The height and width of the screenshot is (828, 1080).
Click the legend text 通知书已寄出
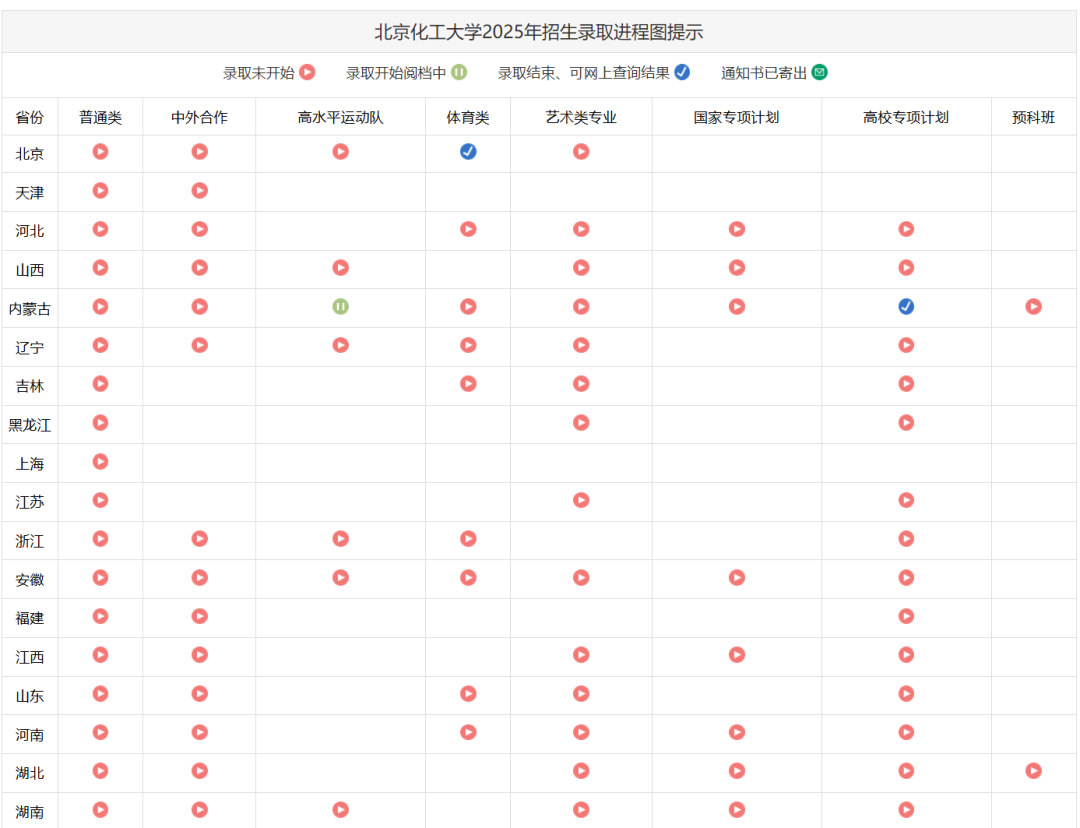click(764, 73)
